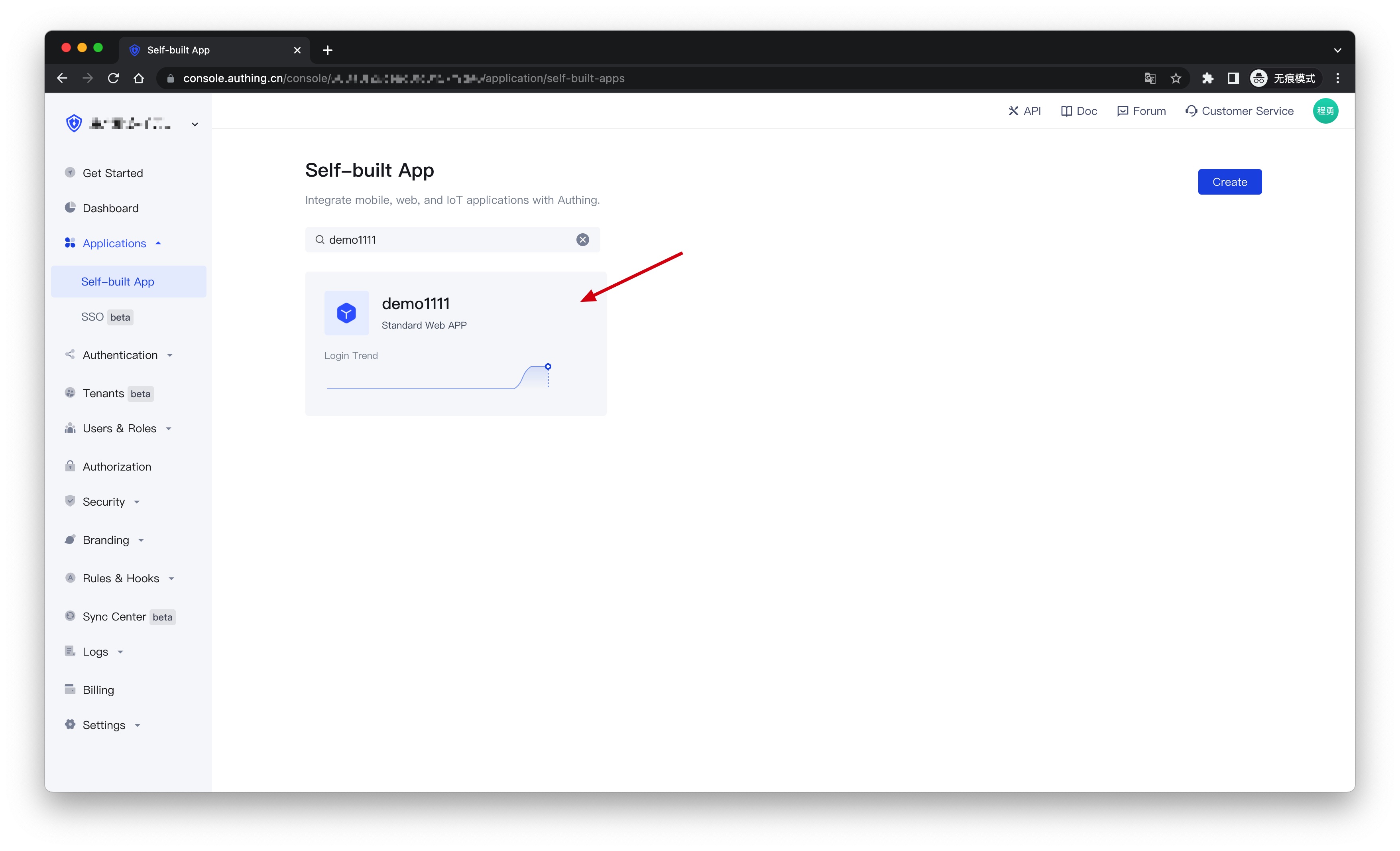Click the blue Create button
The height and width of the screenshot is (851, 1400).
coord(1229,182)
